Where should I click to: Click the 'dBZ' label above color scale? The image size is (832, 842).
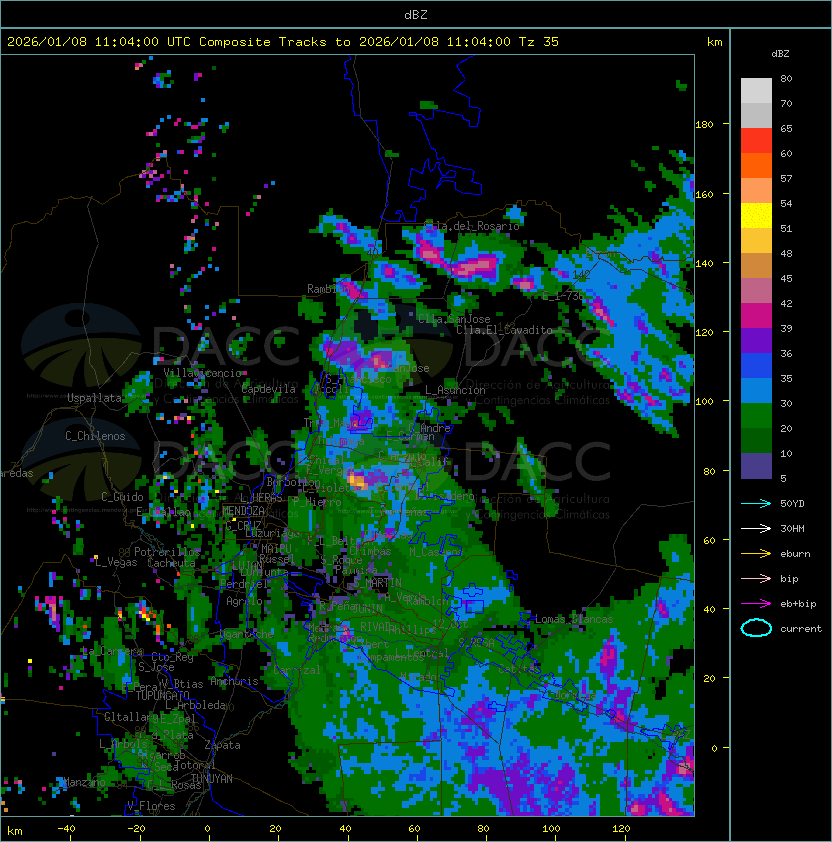click(780, 54)
